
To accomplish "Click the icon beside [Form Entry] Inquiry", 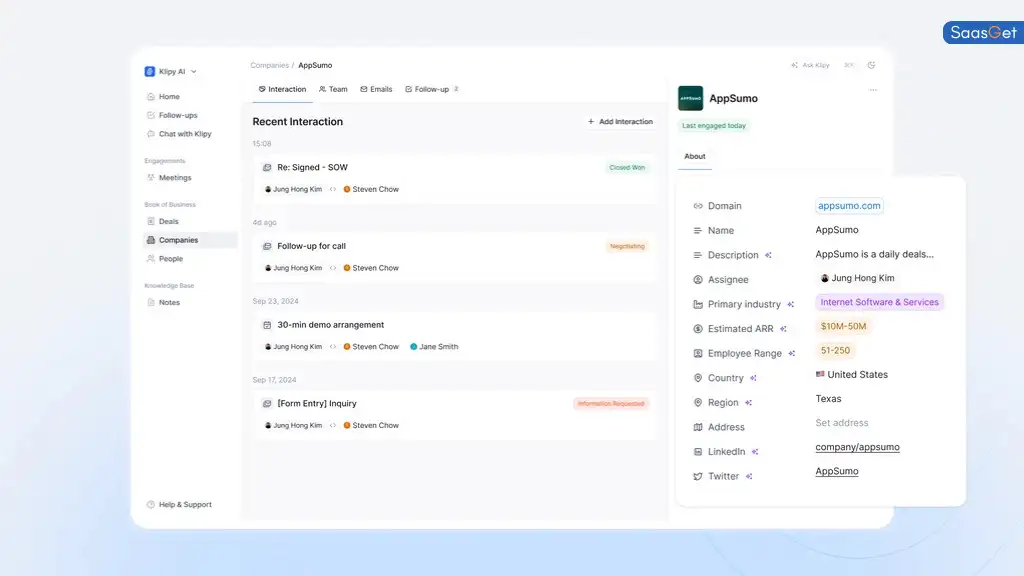I will point(267,404).
